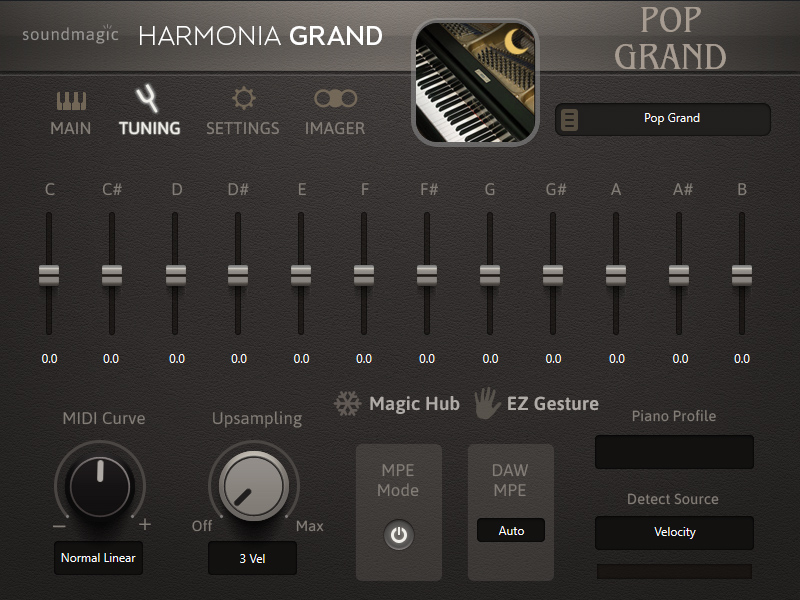Viewport: 800px width, 600px height.
Task: Click the dark bar below Detect Source
Action: click(674, 571)
